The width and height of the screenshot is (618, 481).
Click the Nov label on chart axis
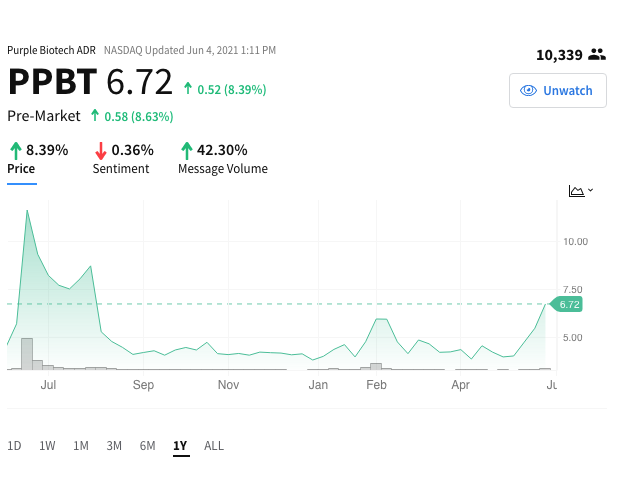[x=229, y=384]
